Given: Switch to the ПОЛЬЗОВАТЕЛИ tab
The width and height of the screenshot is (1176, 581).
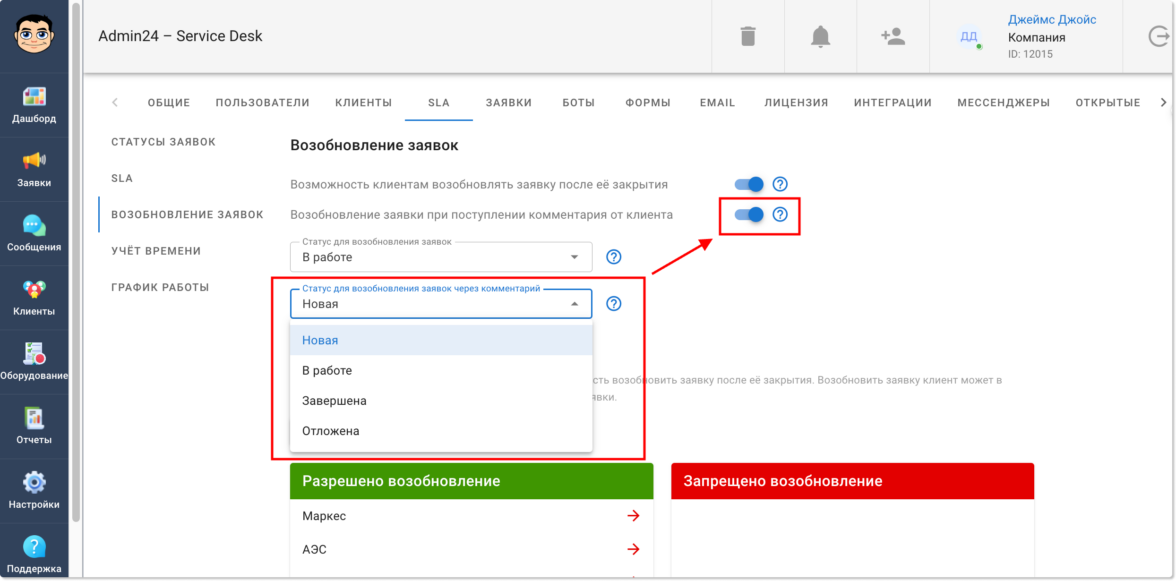Looking at the screenshot, I should 262,103.
